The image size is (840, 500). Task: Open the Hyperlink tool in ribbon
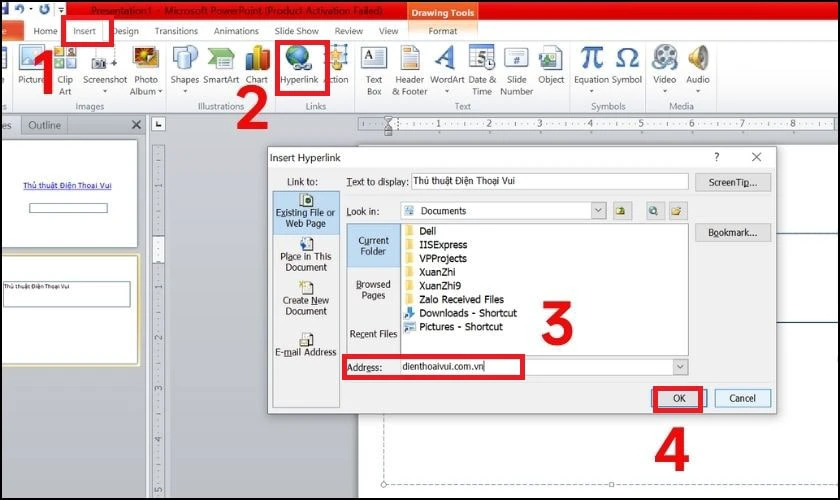coord(299,65)
